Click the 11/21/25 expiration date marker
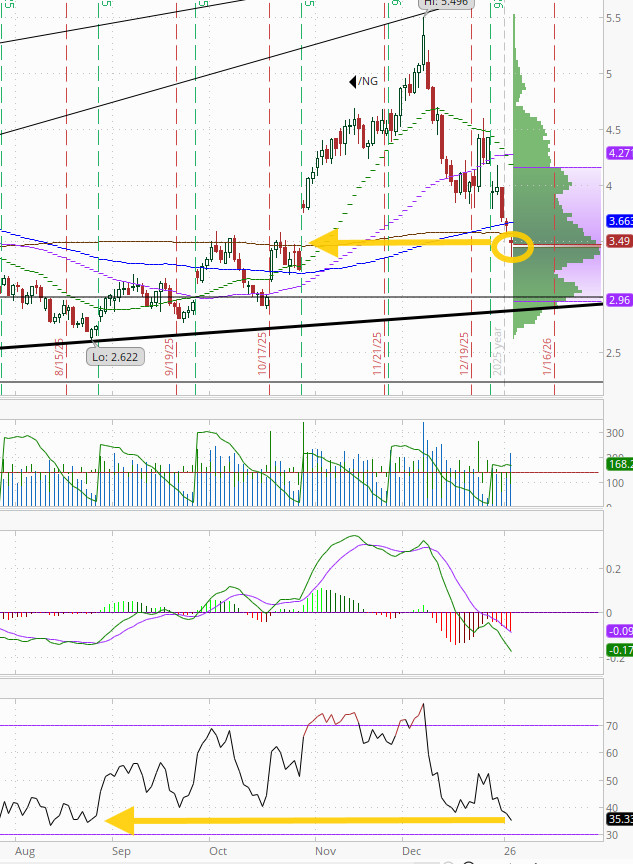Viewport: 633px width, 864px height. (x=377, y=354)
